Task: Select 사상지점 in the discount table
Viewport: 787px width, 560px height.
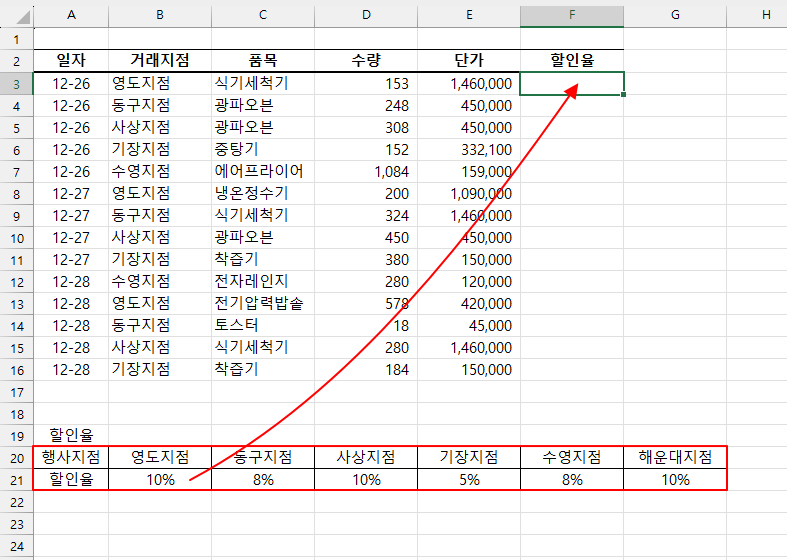Action: pyautogui.click(x=366, y=458)
